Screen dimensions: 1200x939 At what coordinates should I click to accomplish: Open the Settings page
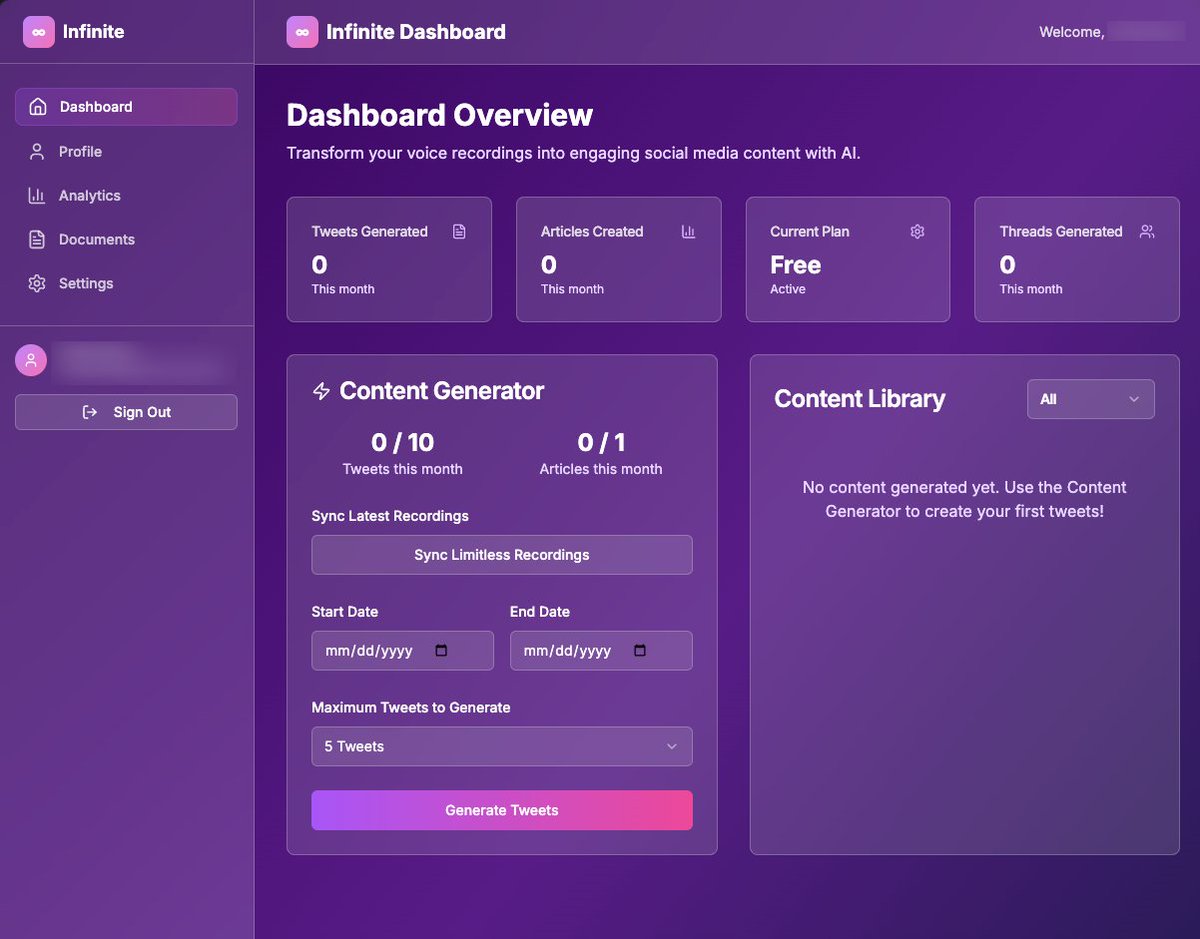pos(126,283)
